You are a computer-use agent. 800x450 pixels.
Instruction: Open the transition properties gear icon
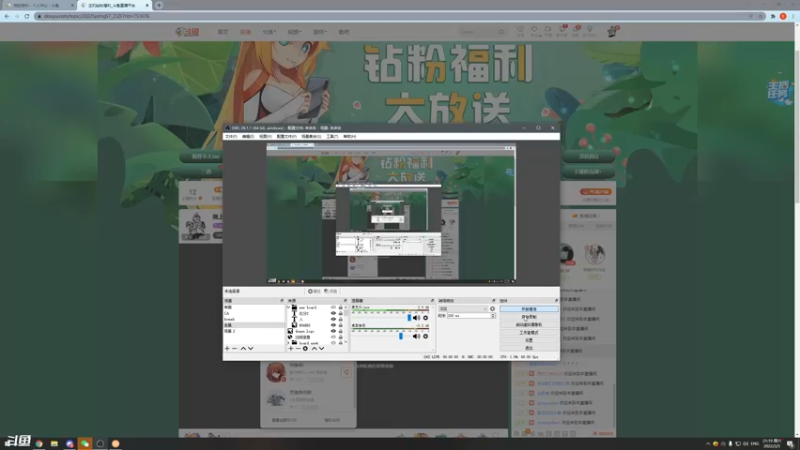click(492, 309)
